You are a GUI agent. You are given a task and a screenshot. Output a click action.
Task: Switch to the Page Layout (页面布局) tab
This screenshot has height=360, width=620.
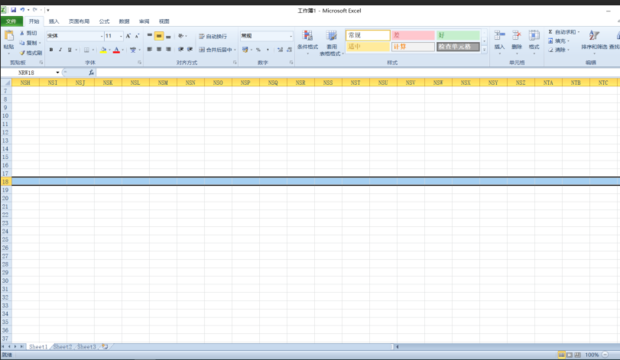point(79,21)
